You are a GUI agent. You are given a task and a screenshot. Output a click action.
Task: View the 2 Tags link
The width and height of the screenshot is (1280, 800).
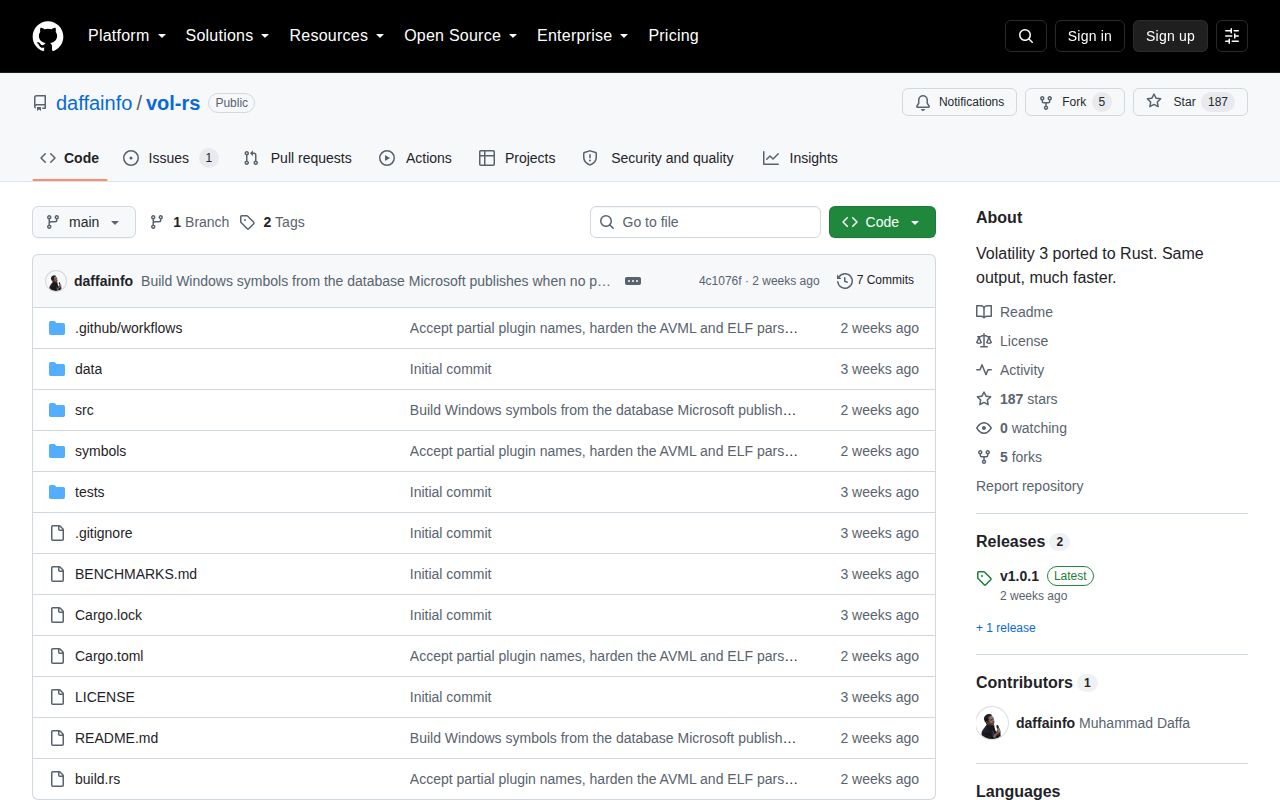273,222
